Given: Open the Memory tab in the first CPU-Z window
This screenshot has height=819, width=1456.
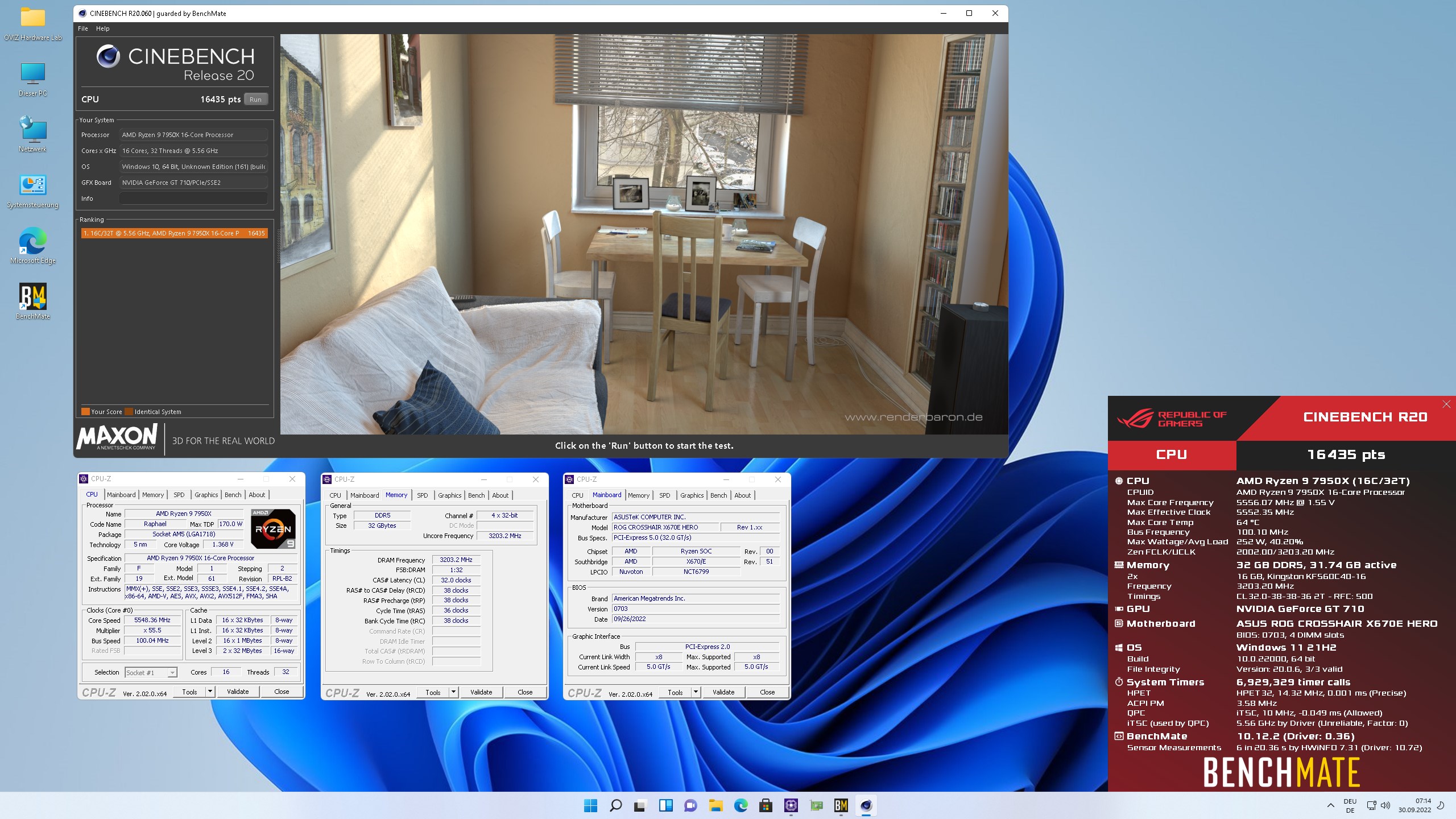Looking at the screenshot, I should tap(153, 495).
